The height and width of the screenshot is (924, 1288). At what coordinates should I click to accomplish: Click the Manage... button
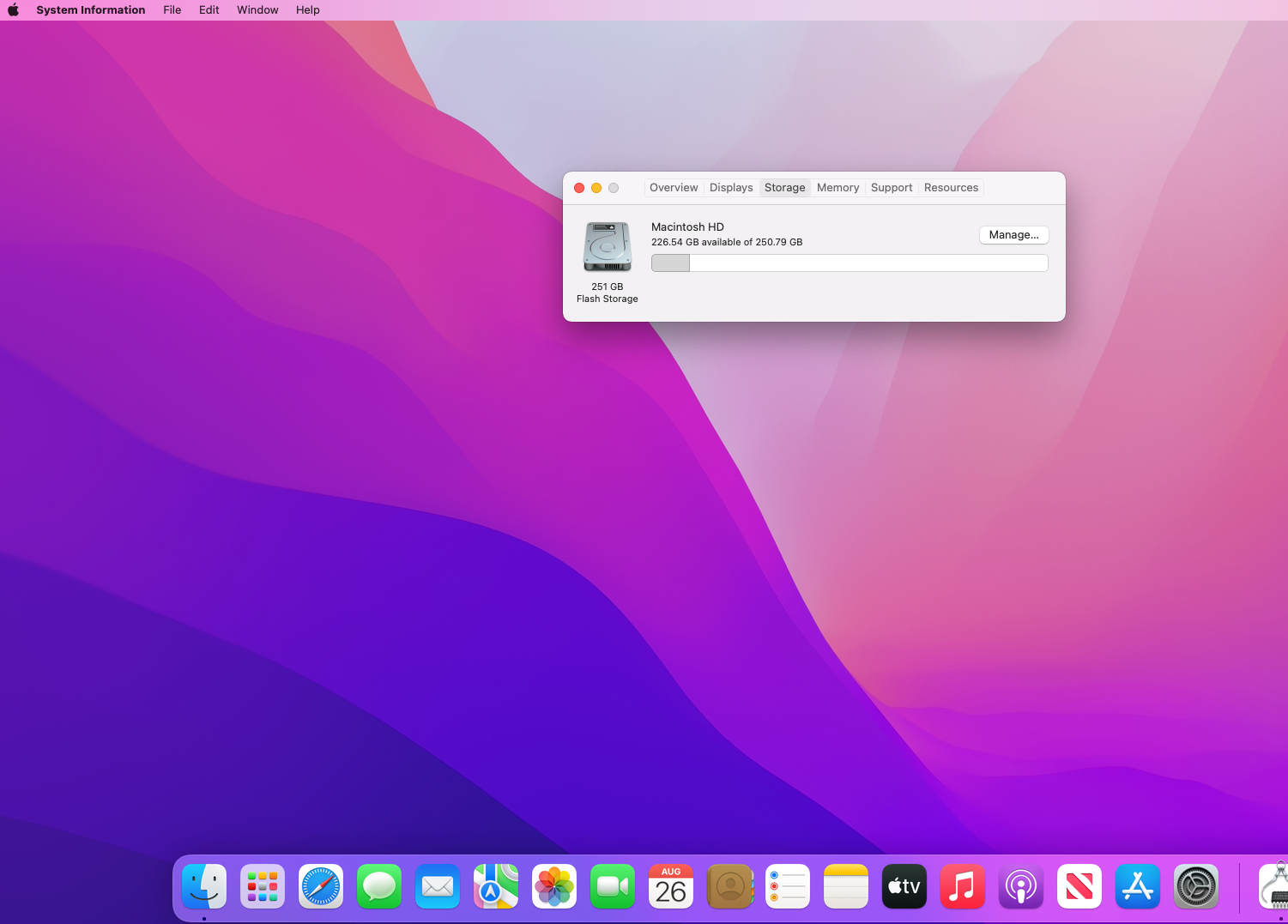(x=1013, y=235)
